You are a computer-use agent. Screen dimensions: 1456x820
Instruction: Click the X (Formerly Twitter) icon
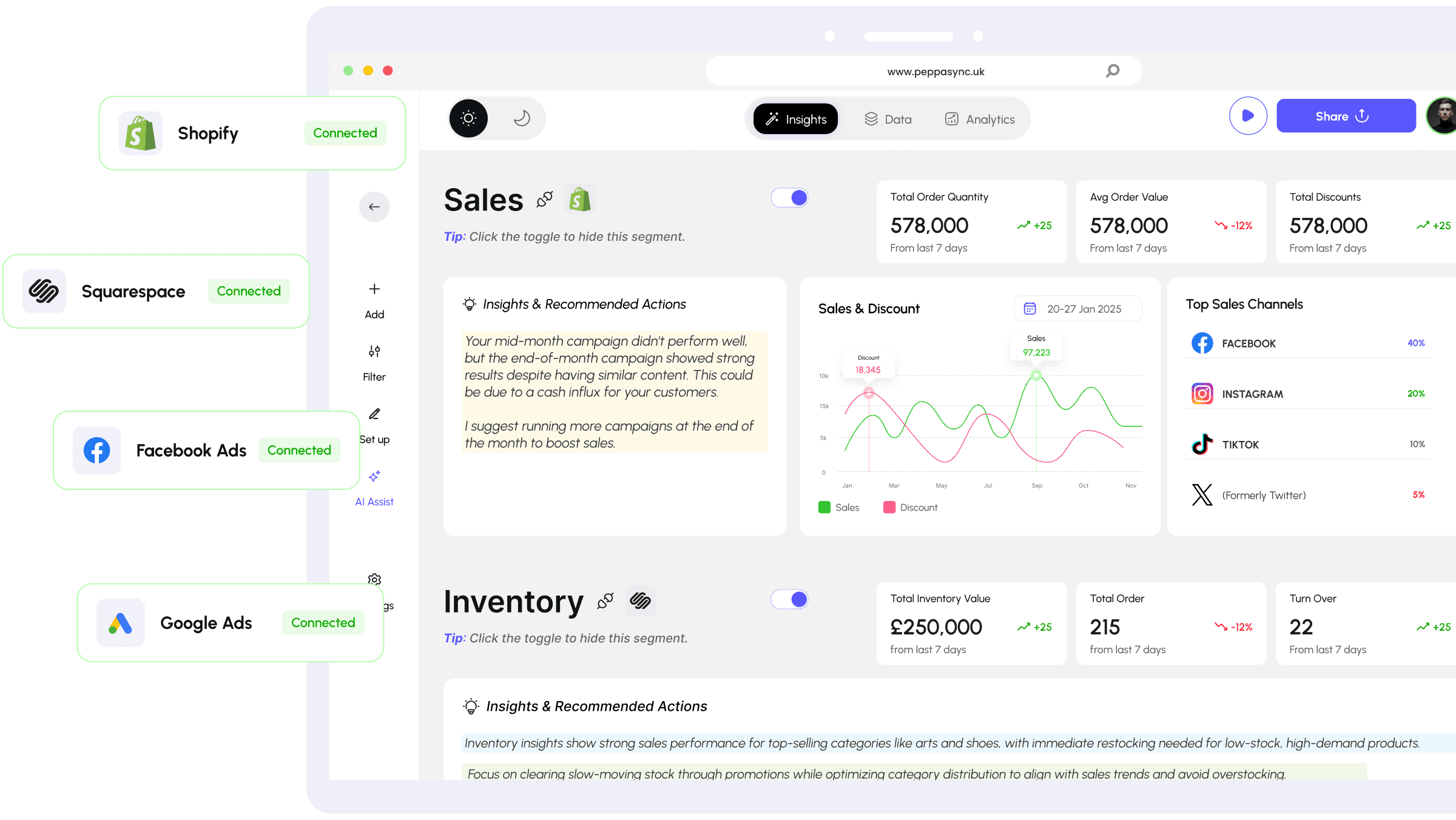pos(1202,495)
